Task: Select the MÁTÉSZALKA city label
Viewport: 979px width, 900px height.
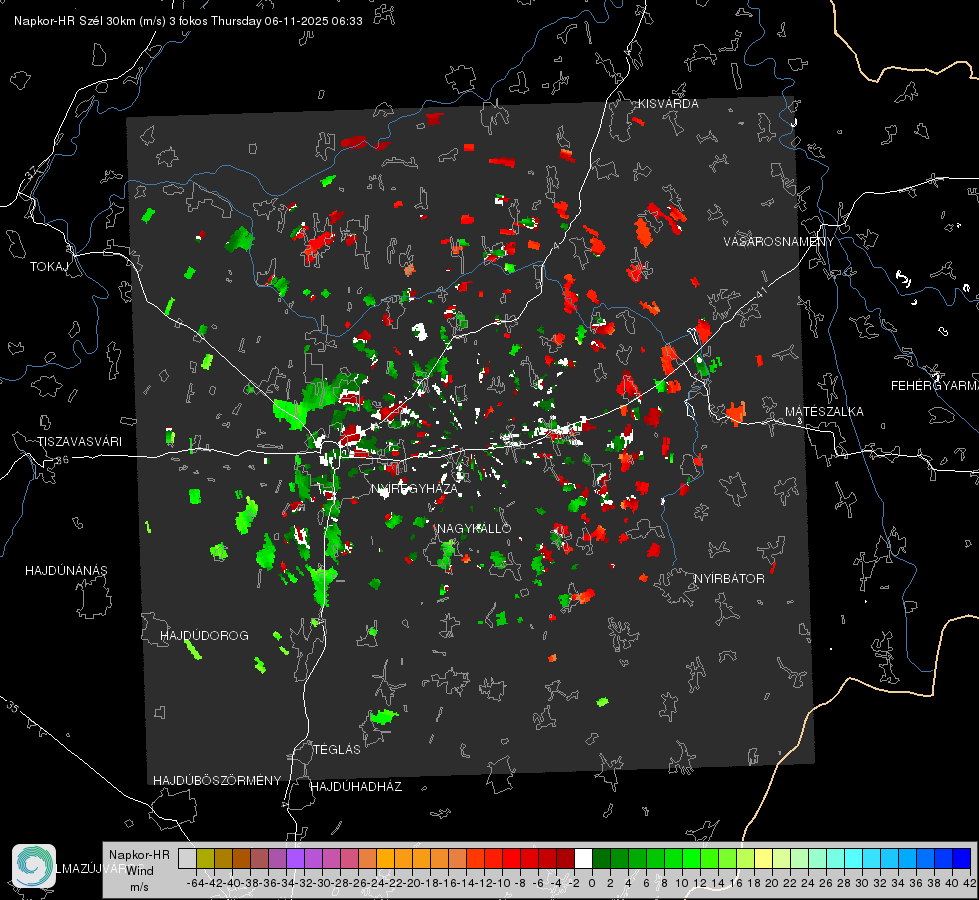Action: pyautogui.click(x=824, y=412)
